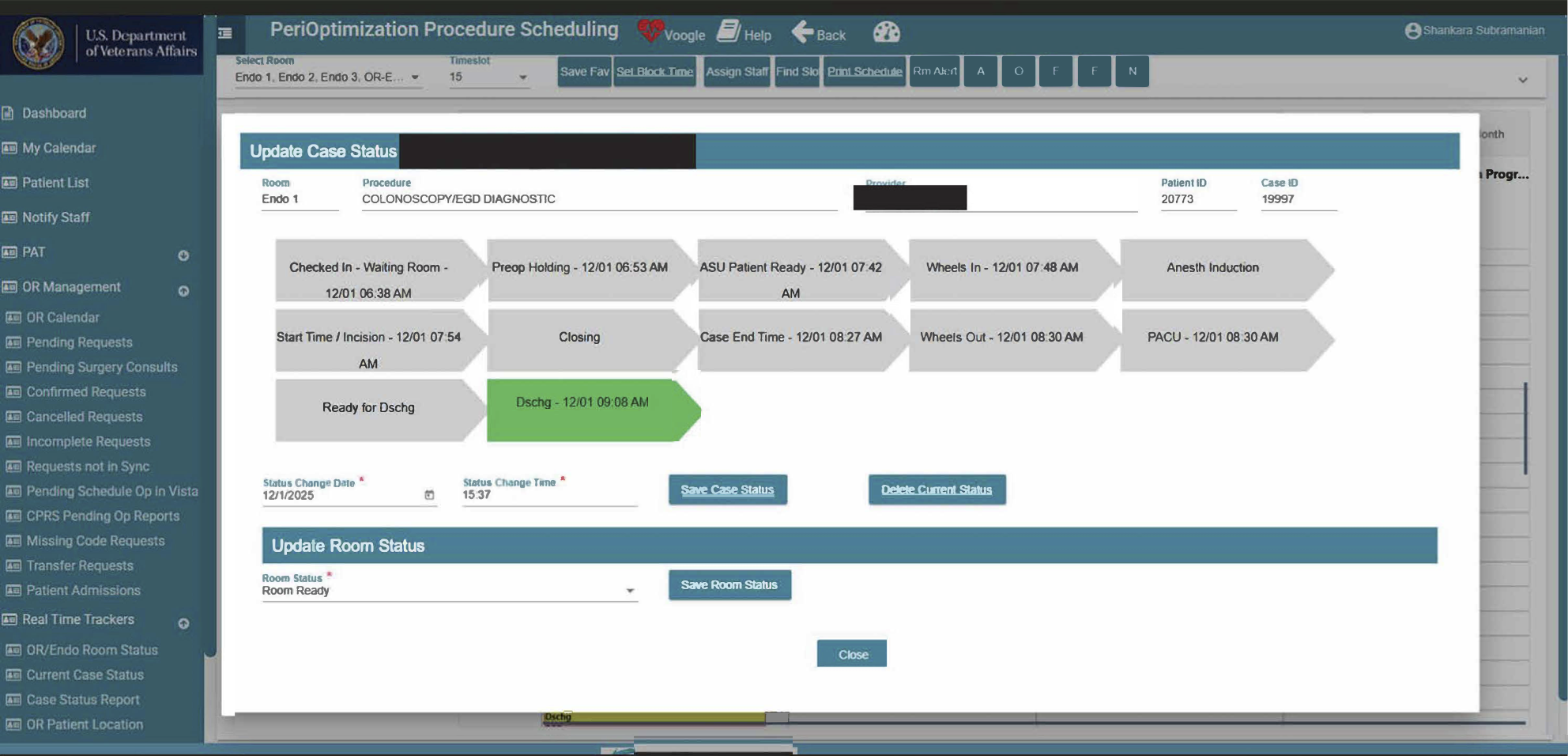Collapse the OR Management section
Viewport: 1568px width, 756px height.
click(183, 291)
